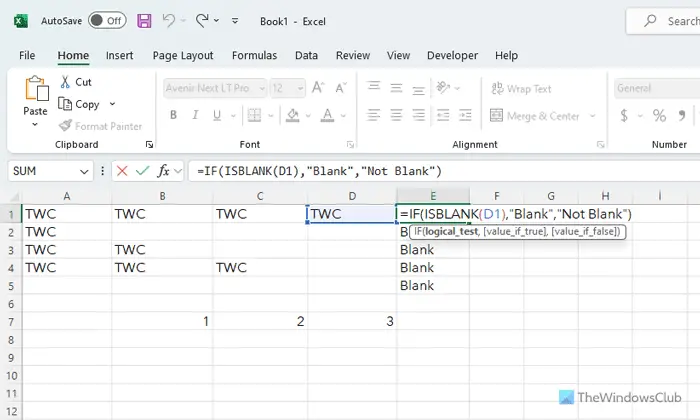Open the Formulas ribbon tab

click(254, 55)
